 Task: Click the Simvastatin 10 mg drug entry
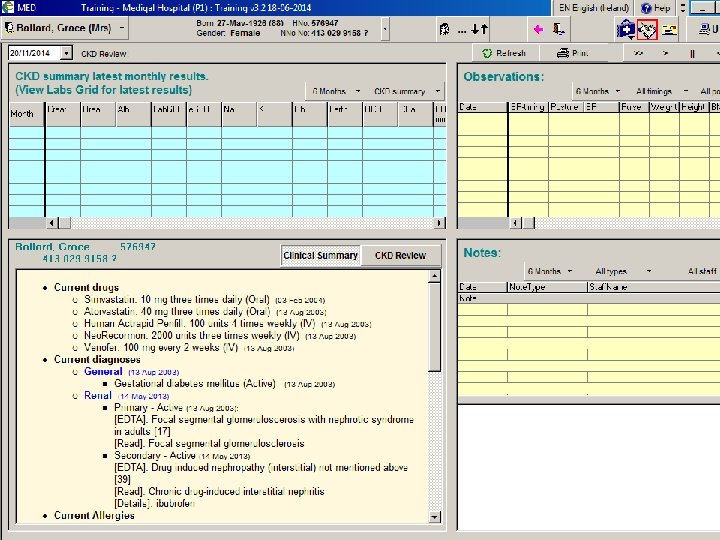pos(204,300)
